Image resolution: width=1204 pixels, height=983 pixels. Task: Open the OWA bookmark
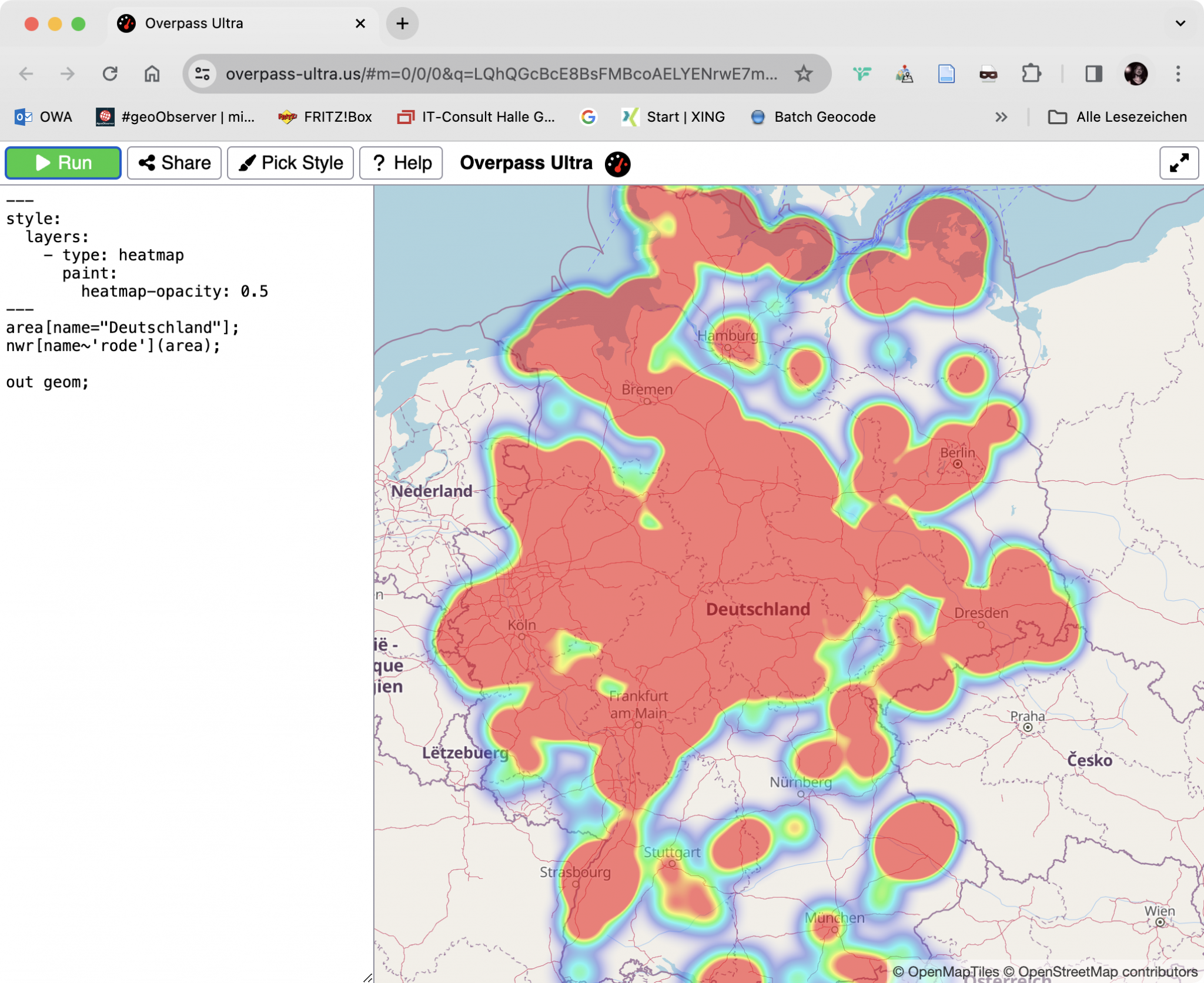[44, 117]
